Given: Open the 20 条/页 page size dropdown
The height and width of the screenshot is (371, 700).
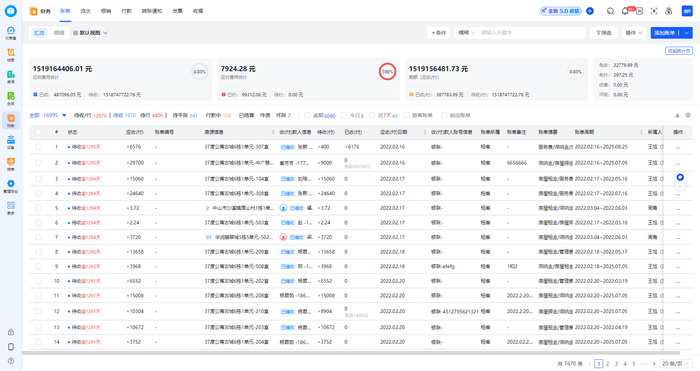Looking at the screenshot, I should pos(675,363).
